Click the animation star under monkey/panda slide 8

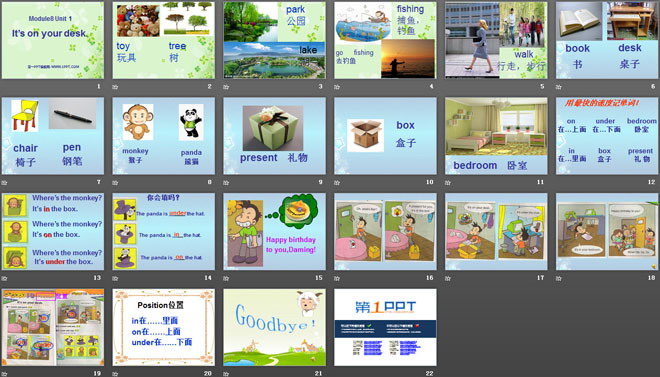(x=115, y=182)
